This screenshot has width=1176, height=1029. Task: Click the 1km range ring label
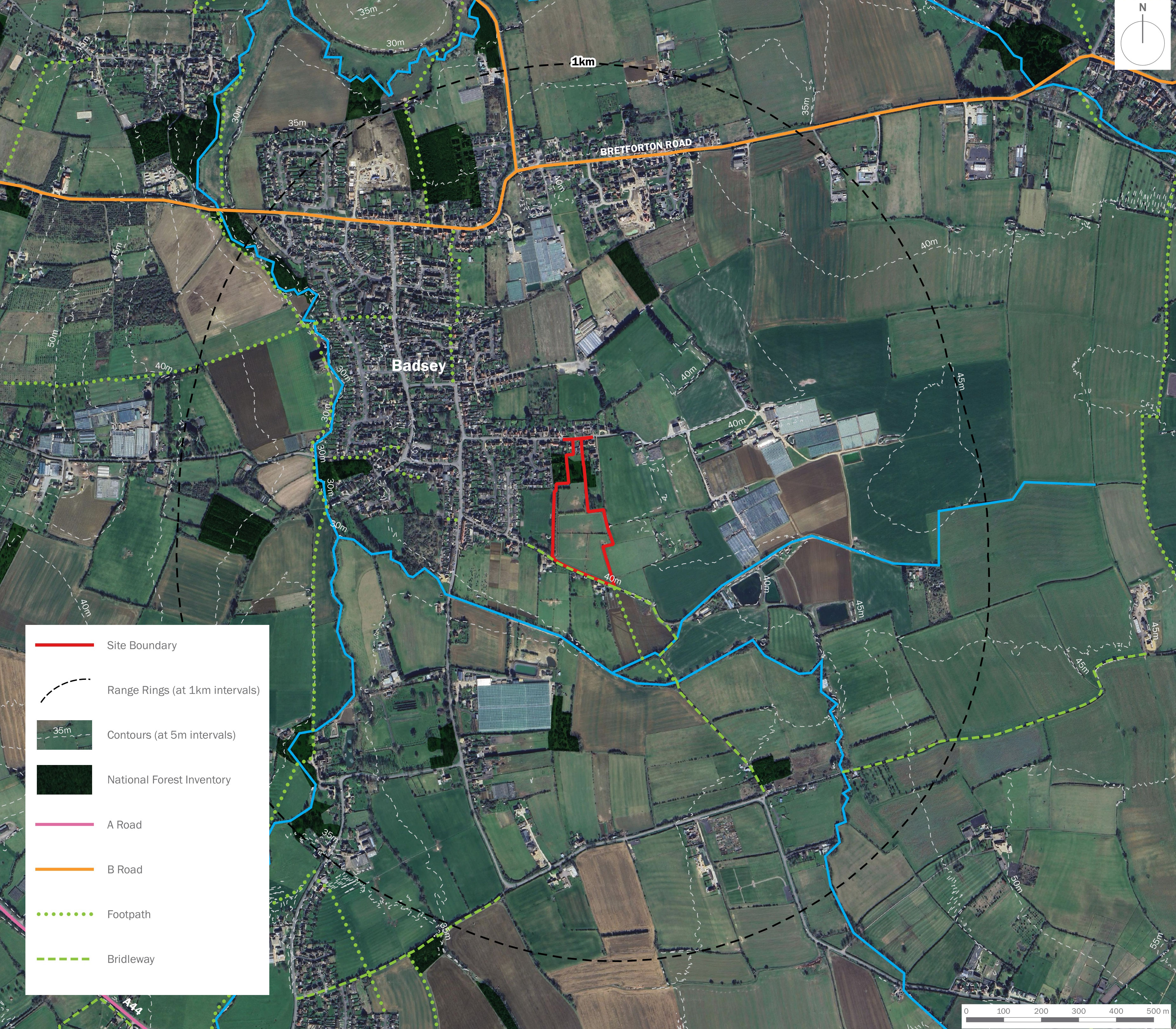582,61
